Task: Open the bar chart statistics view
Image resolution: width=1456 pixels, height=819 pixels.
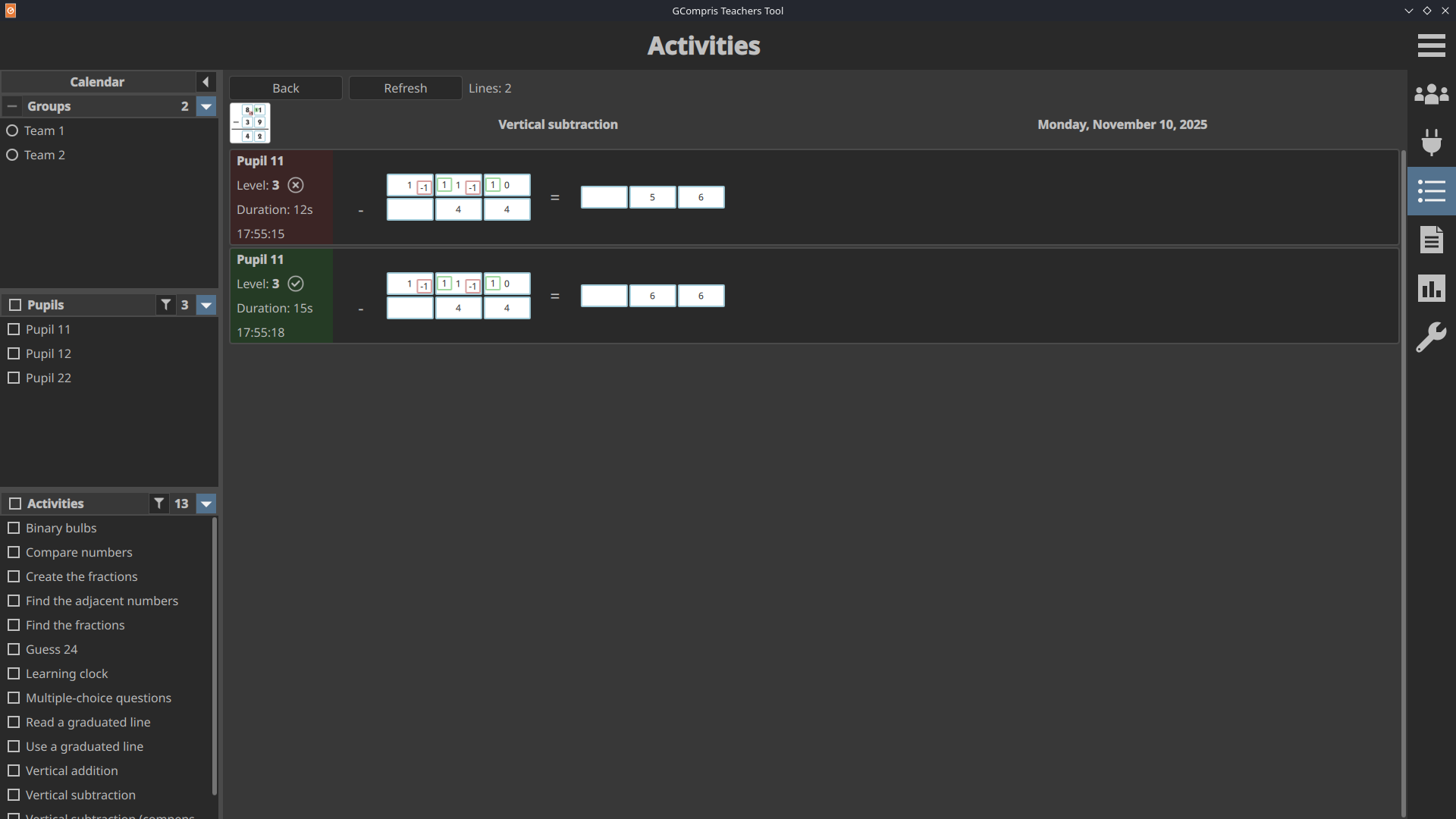Action: coord(1431,288)
